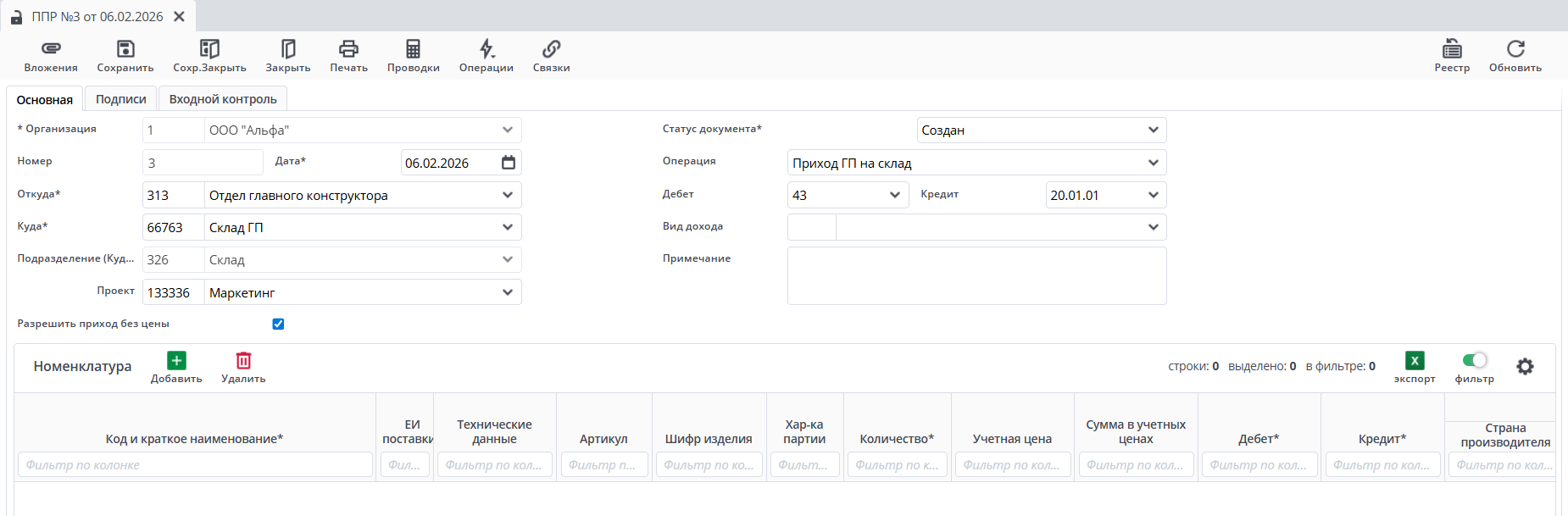This screenshot has width=1568, height=516.
Task: Click the Печать print icon
Action: coord(348,49)
